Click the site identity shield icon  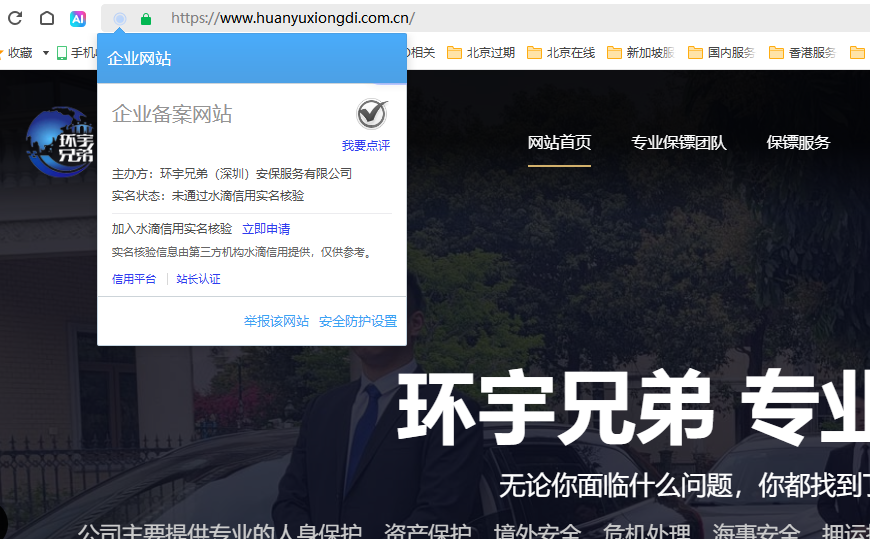[x=120, y=18]
